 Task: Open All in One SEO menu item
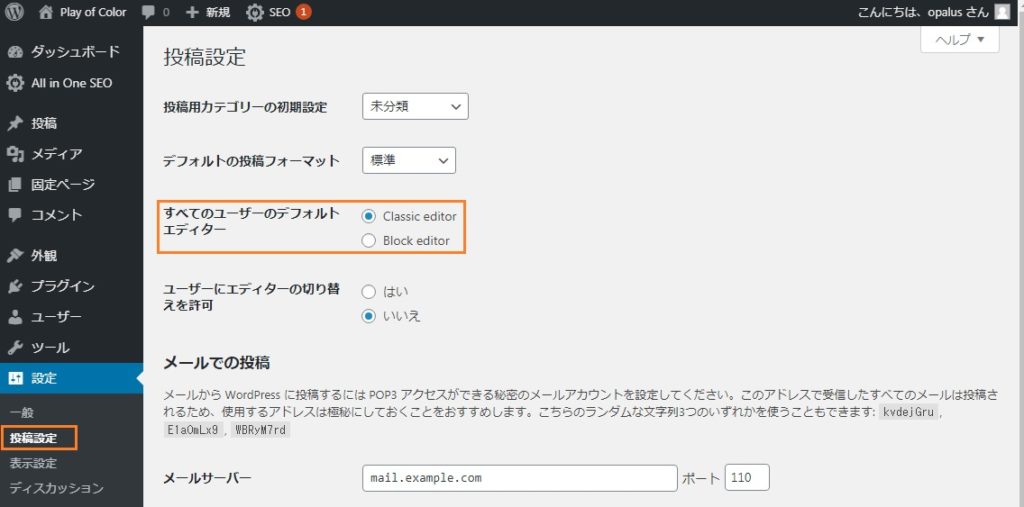tap(71, 83)
